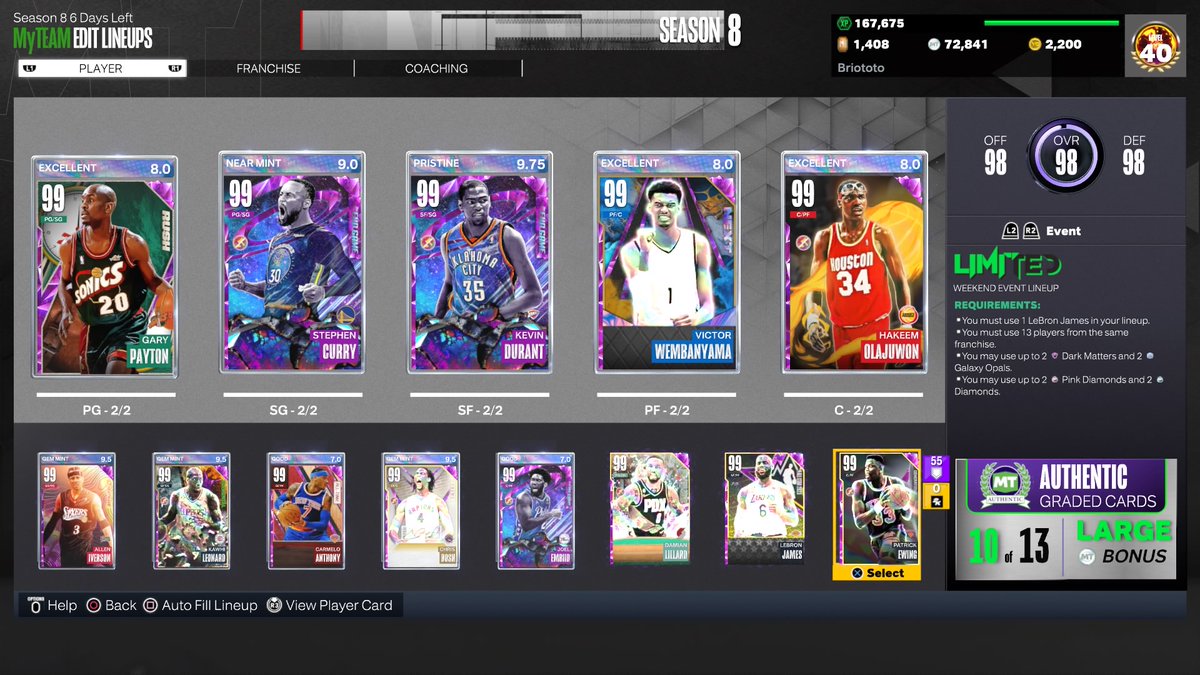Click the Level 40 milestone badge
1200x675 pixels.
pos(1156,44)
